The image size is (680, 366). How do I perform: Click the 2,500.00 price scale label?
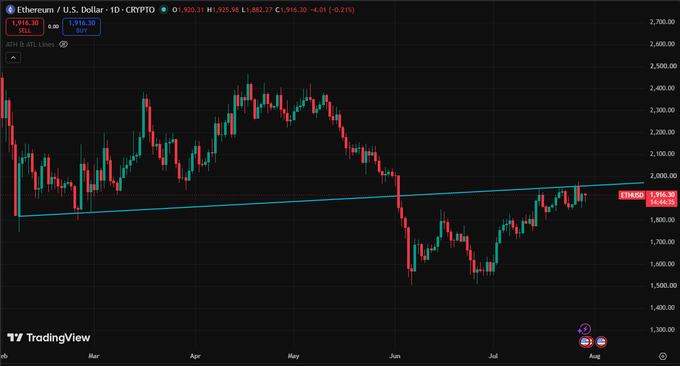click(662, 66)
